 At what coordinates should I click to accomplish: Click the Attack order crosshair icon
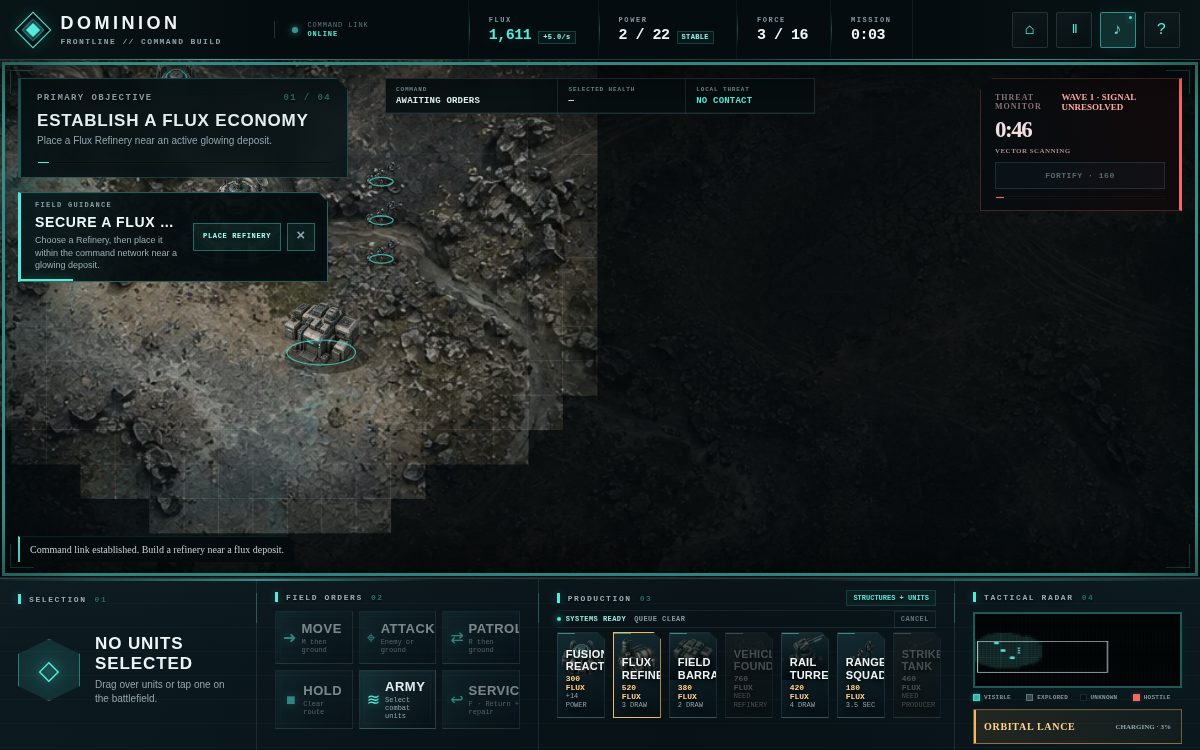coord(371,638)
